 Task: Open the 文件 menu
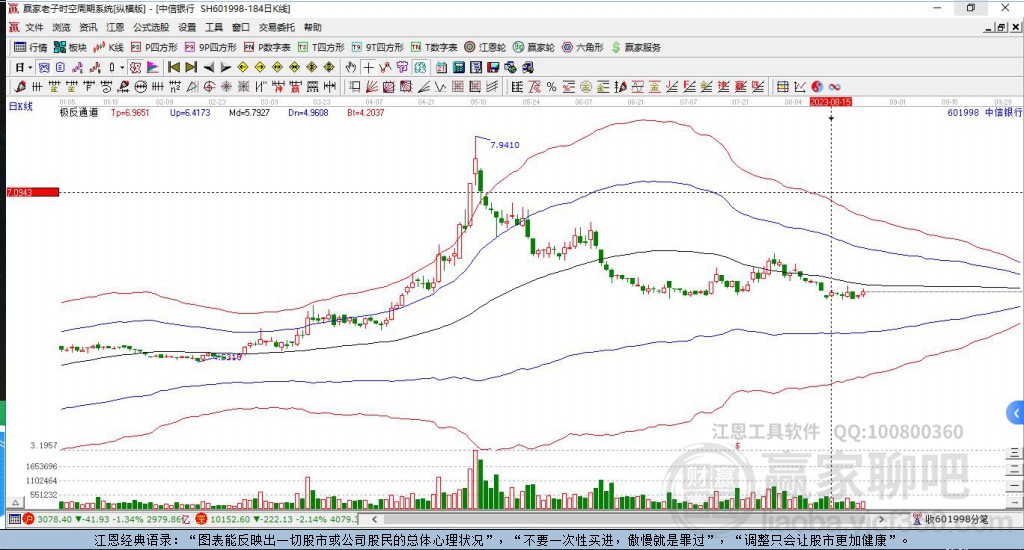click(34, 27)
